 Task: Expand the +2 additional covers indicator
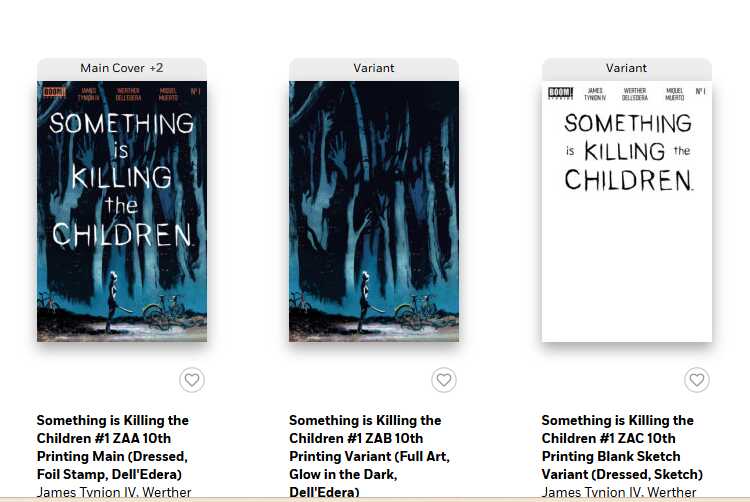click(156, 68)
